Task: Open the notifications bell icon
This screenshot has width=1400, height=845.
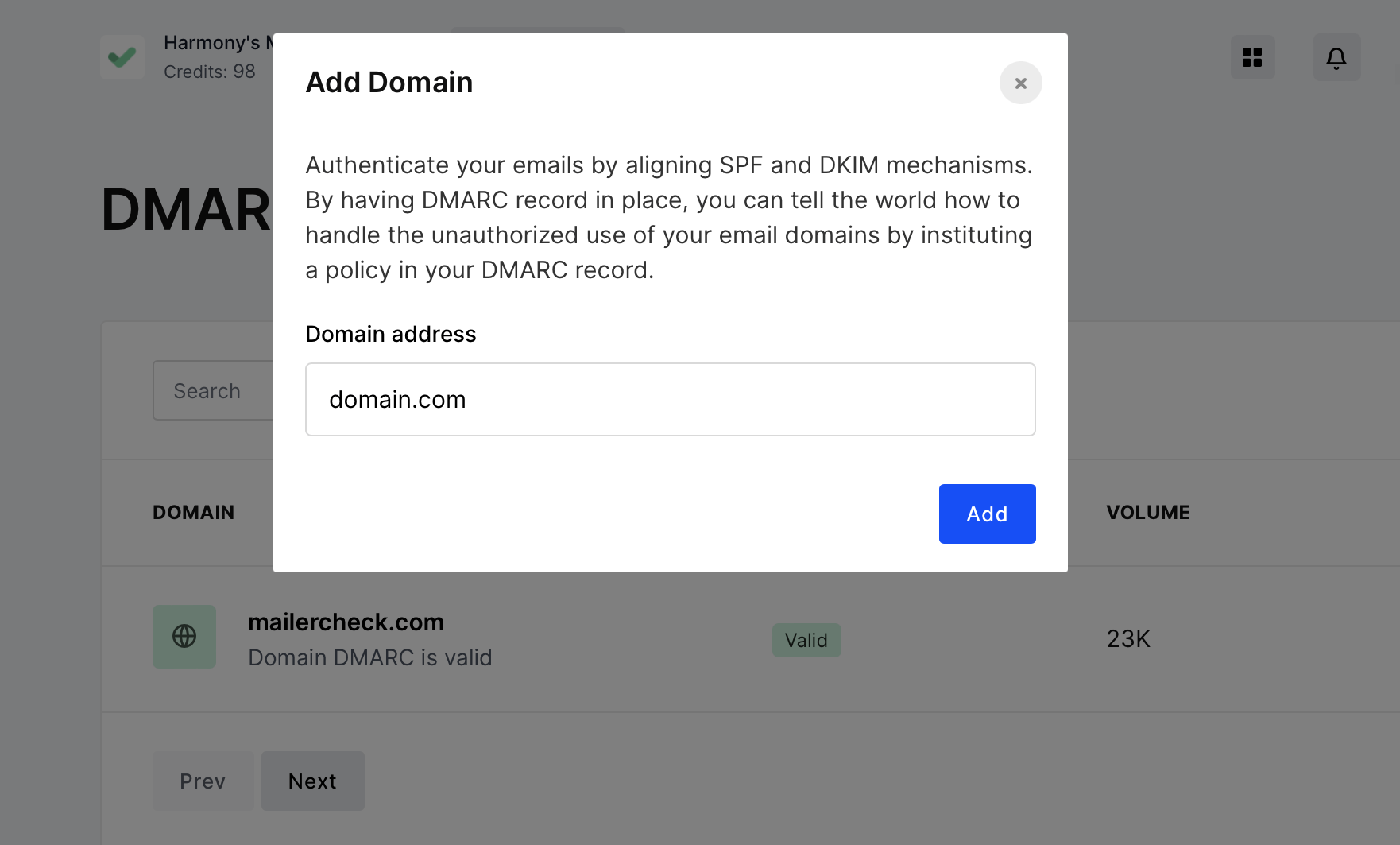Action: point(1336,57)
